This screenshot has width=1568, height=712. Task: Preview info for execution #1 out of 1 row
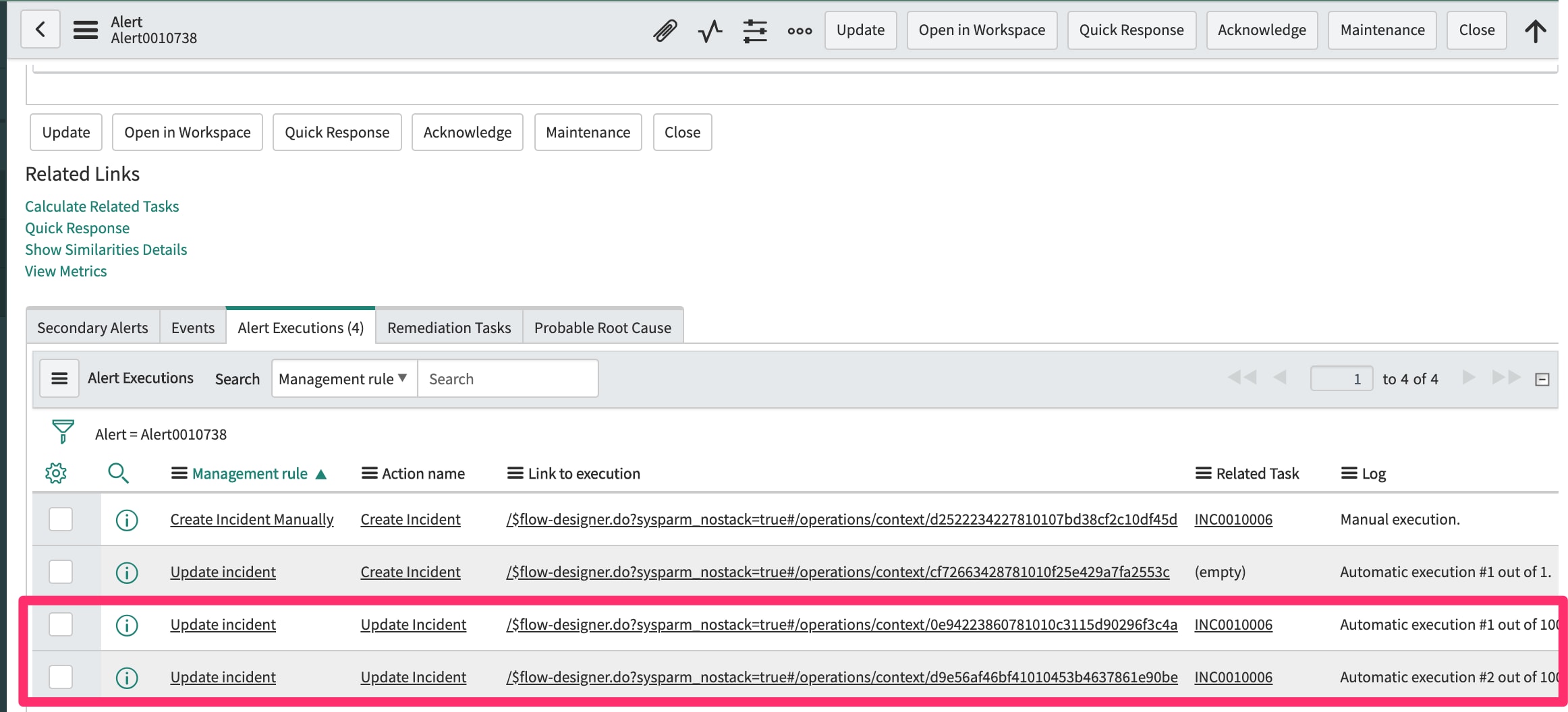[x=127, y=572]
